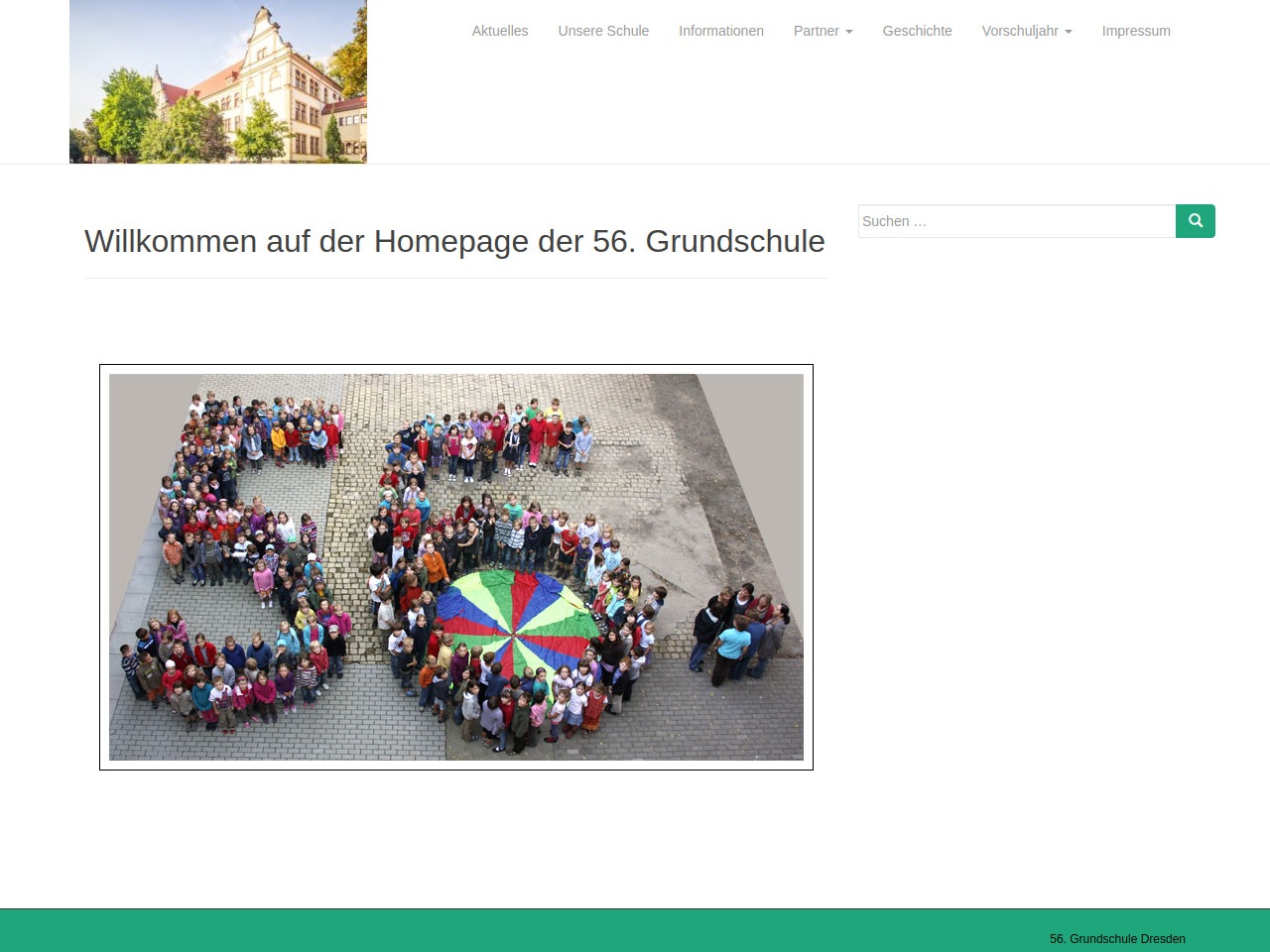Click the colorful parachute in the photo
1270x952 pixels.
(516, 620)
